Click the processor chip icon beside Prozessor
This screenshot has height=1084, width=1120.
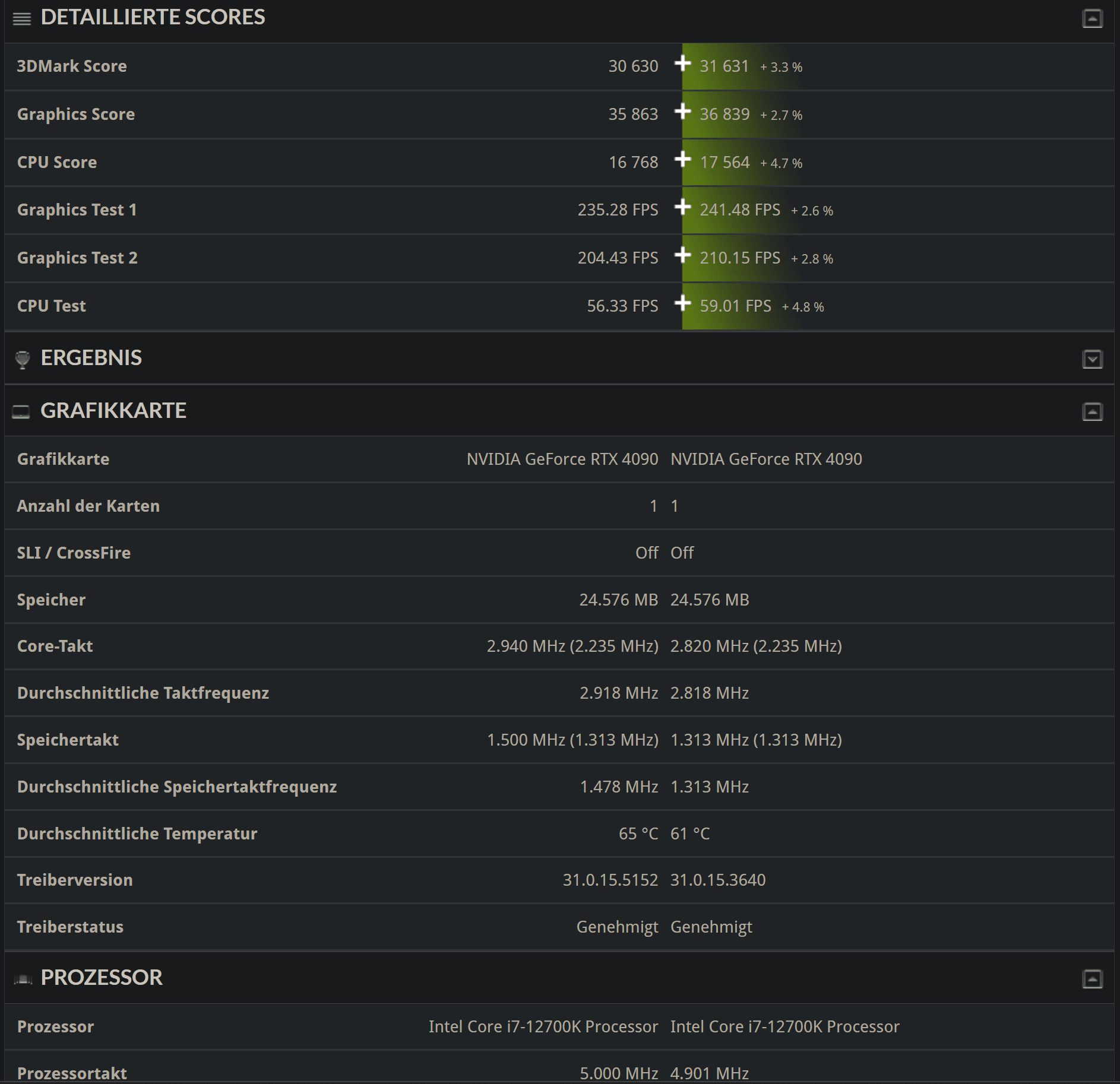(x=23, y=979)
